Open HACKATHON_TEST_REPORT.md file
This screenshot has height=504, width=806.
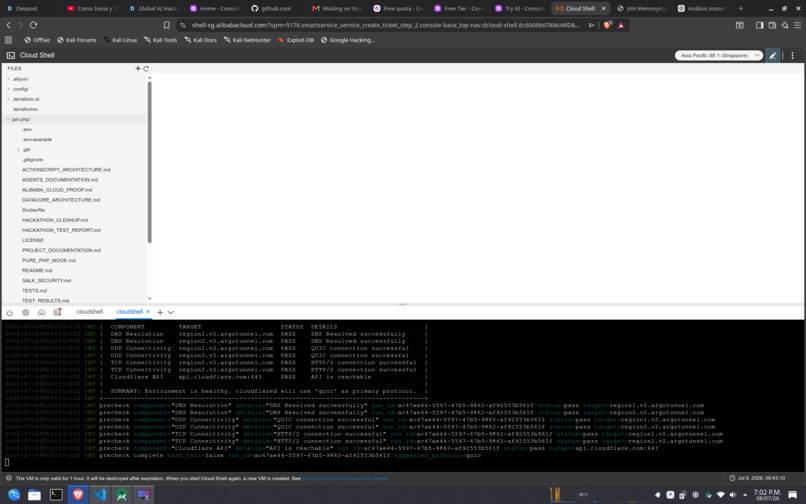pyautogui.click(x=61, y=230)
